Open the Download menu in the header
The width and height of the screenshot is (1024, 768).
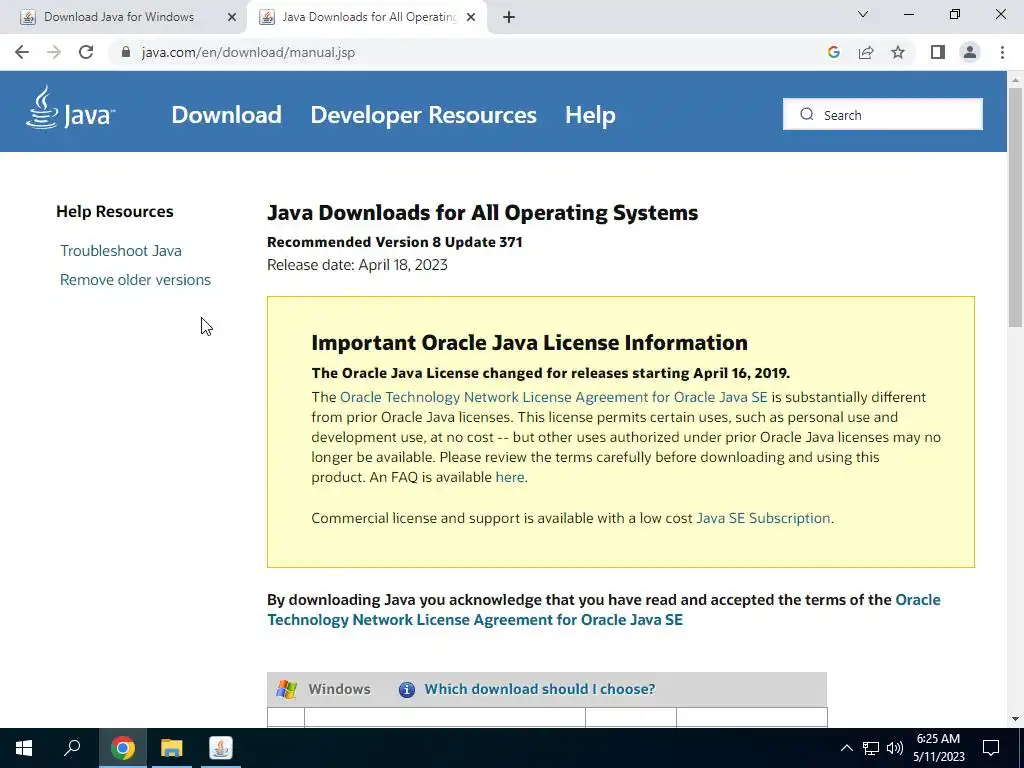(x=226, y=115)
